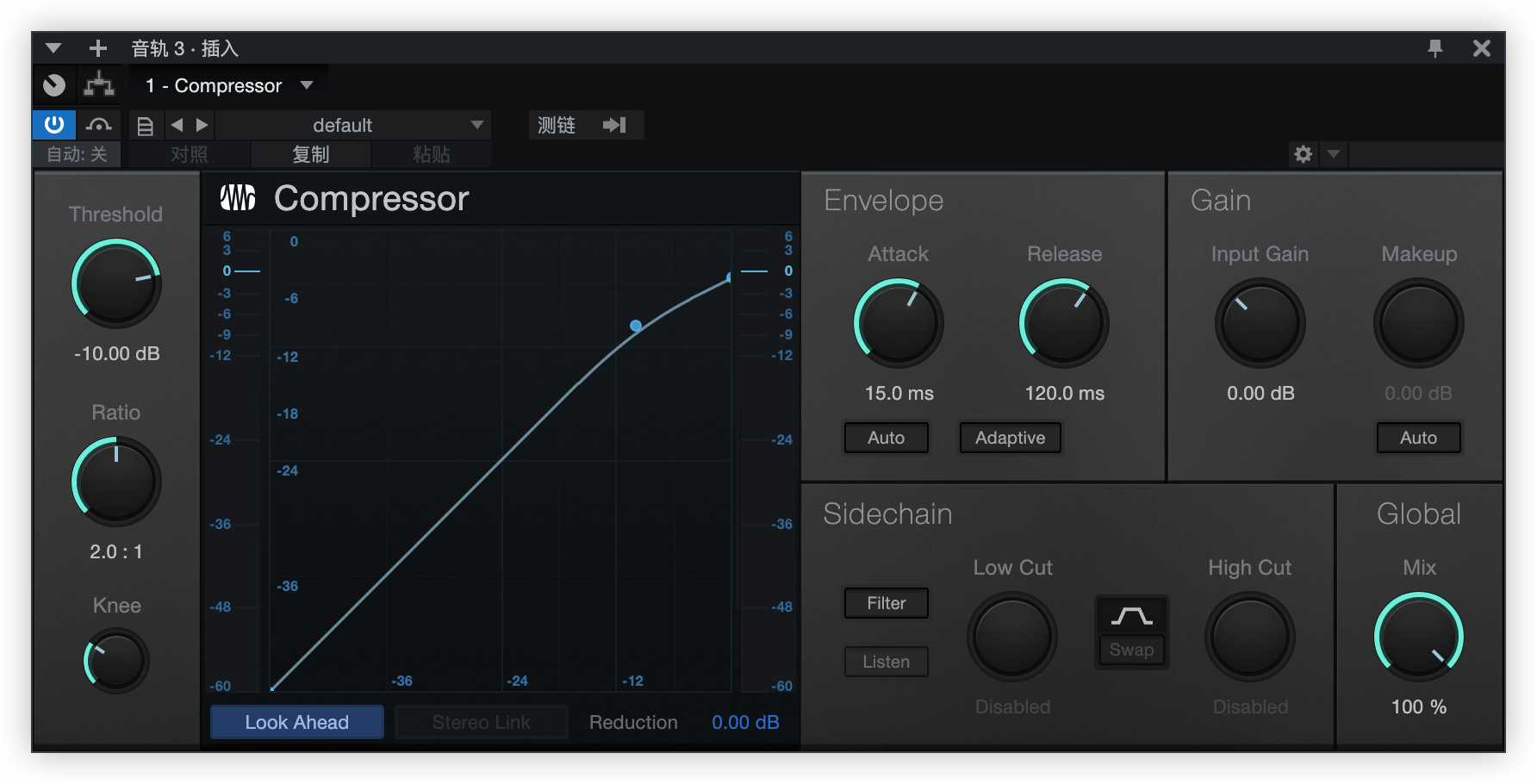Click the Threshold knob
Viewport: 1537px width, 784px height.
coord(116,283)
